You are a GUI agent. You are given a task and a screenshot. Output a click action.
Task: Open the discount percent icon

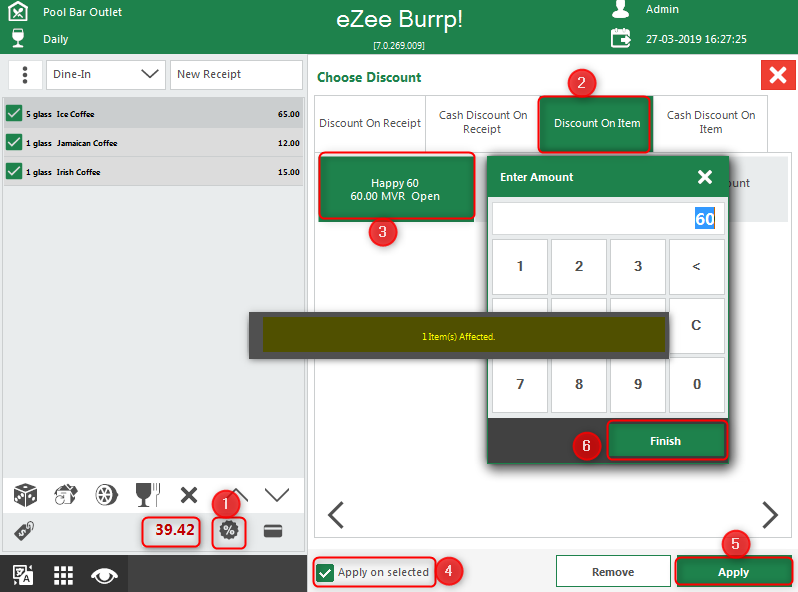(x=229, y=531)
